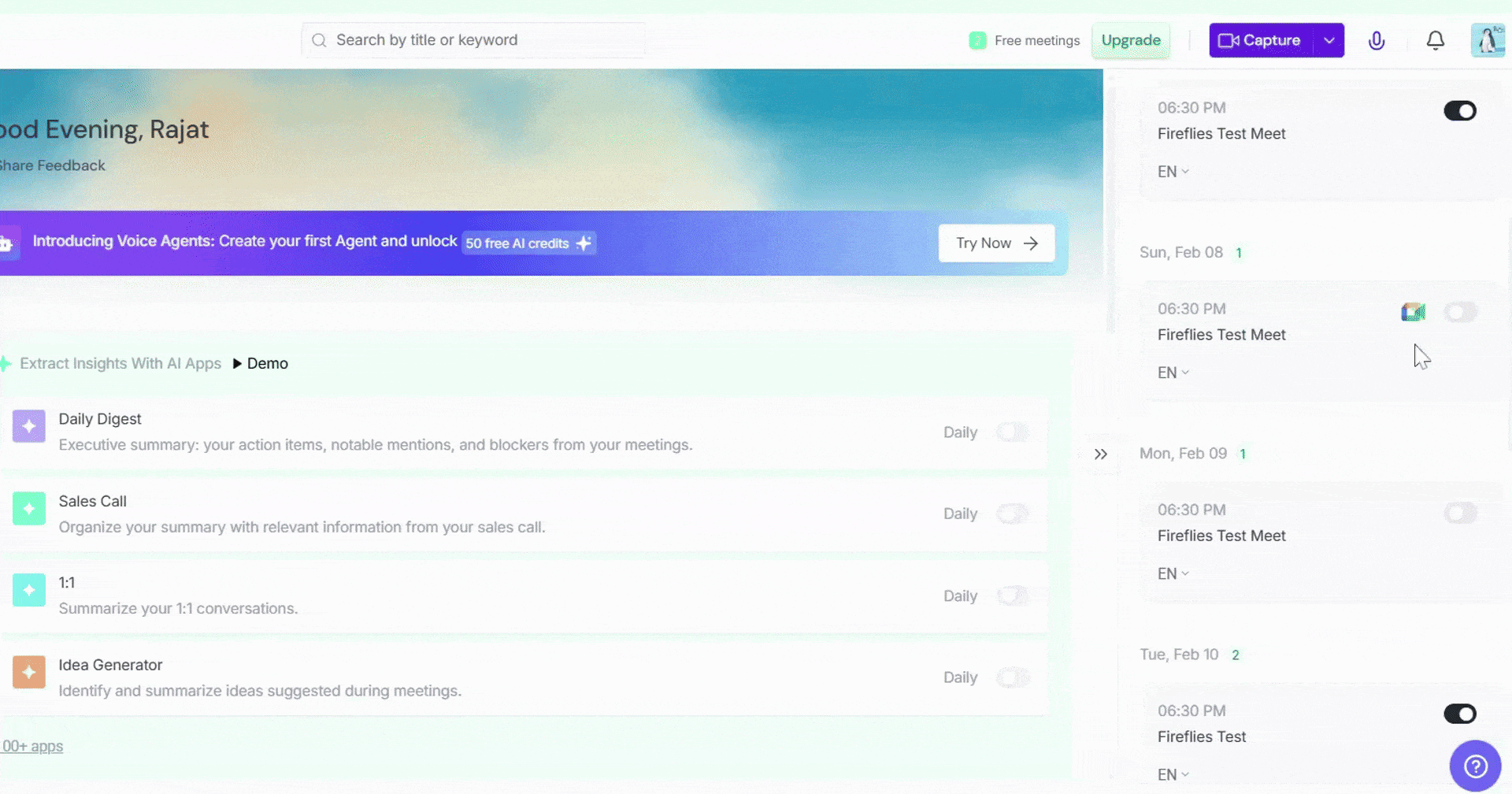Click the Sales Call AI app icon
The height and width of the screenshot is (794, 1512).
pos(29,508)
